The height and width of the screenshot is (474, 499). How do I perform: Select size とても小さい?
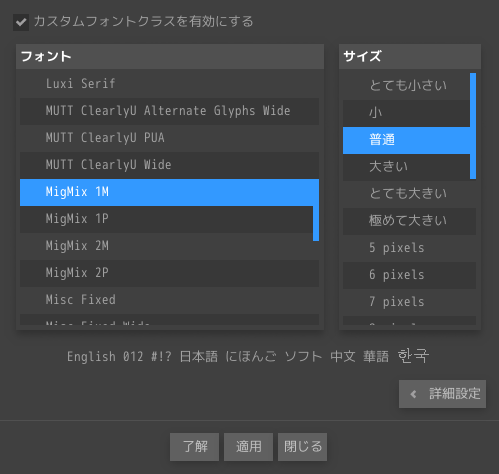tap(406, 86)
